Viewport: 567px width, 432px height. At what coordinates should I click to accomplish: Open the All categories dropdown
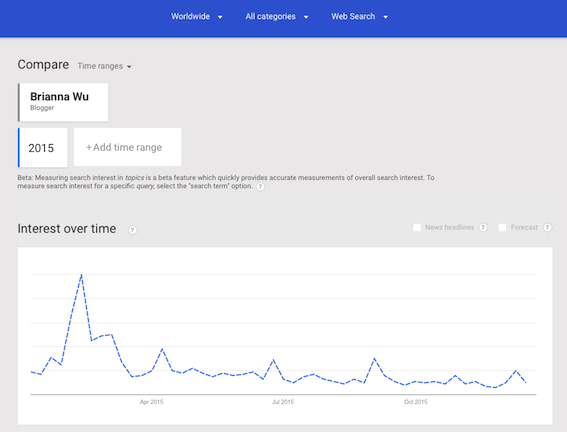pos(277,17)
